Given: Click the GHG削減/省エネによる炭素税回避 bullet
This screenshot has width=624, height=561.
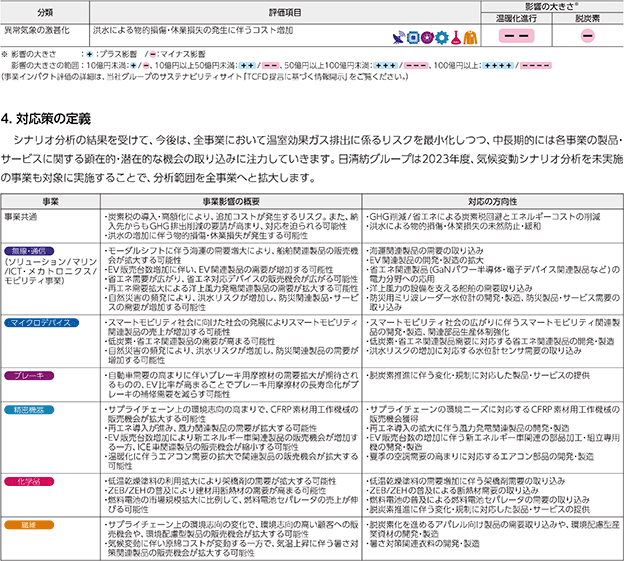Looking at the screenshot, I should [483, 217].
